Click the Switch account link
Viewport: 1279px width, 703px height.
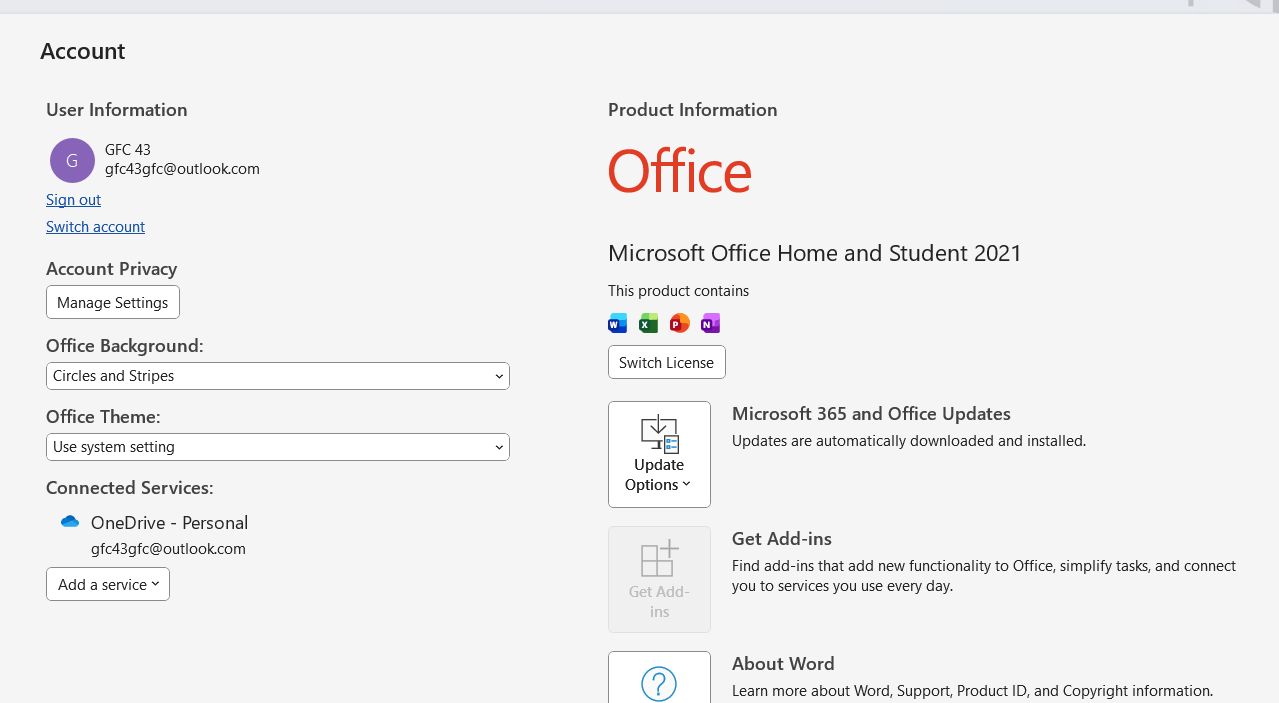coord(95,227)
